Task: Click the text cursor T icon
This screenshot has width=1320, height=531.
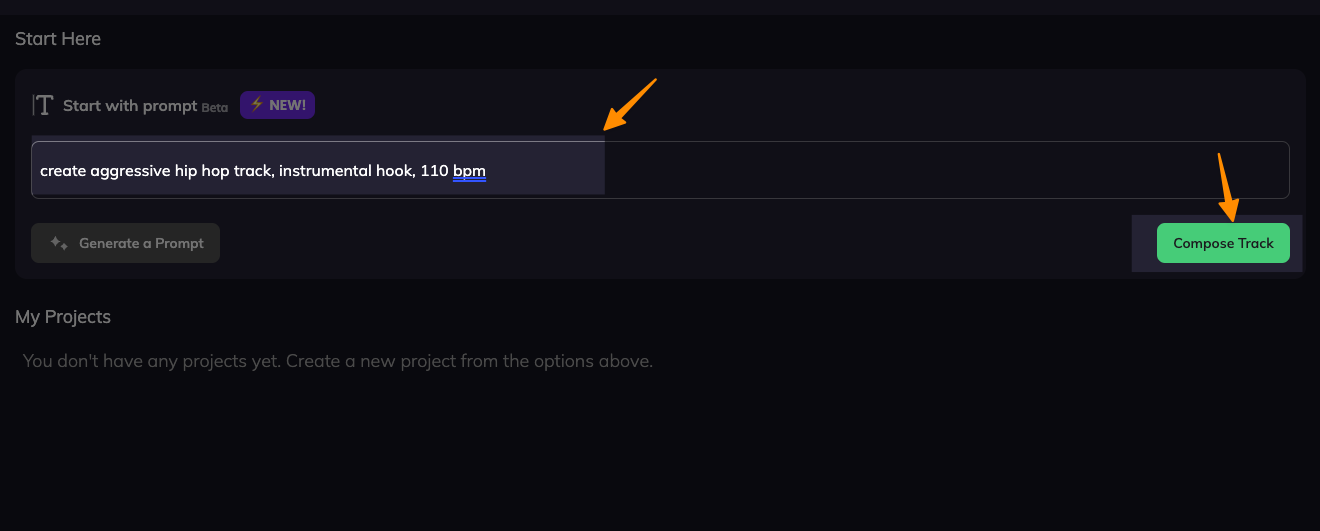Action: [x=43, y=105]
